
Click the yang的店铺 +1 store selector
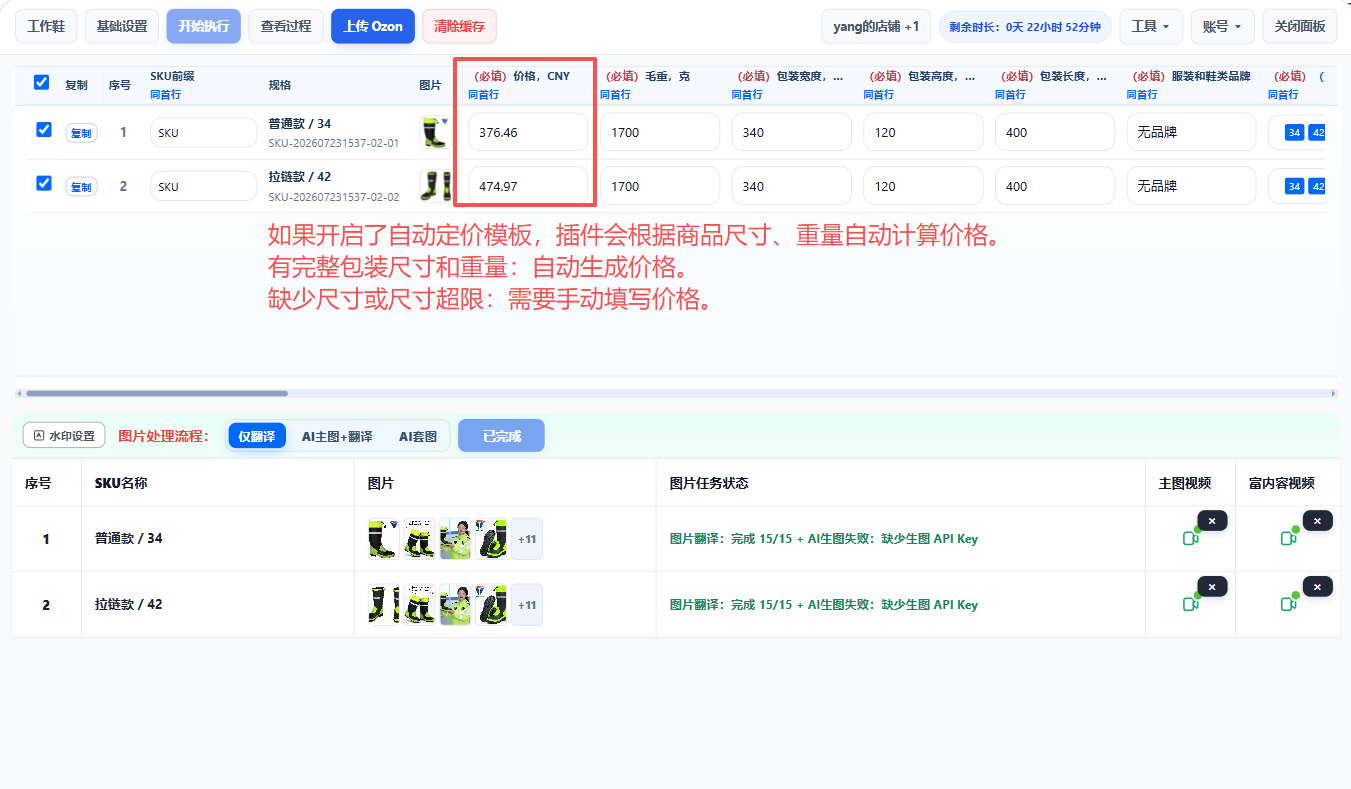point(876,26)
